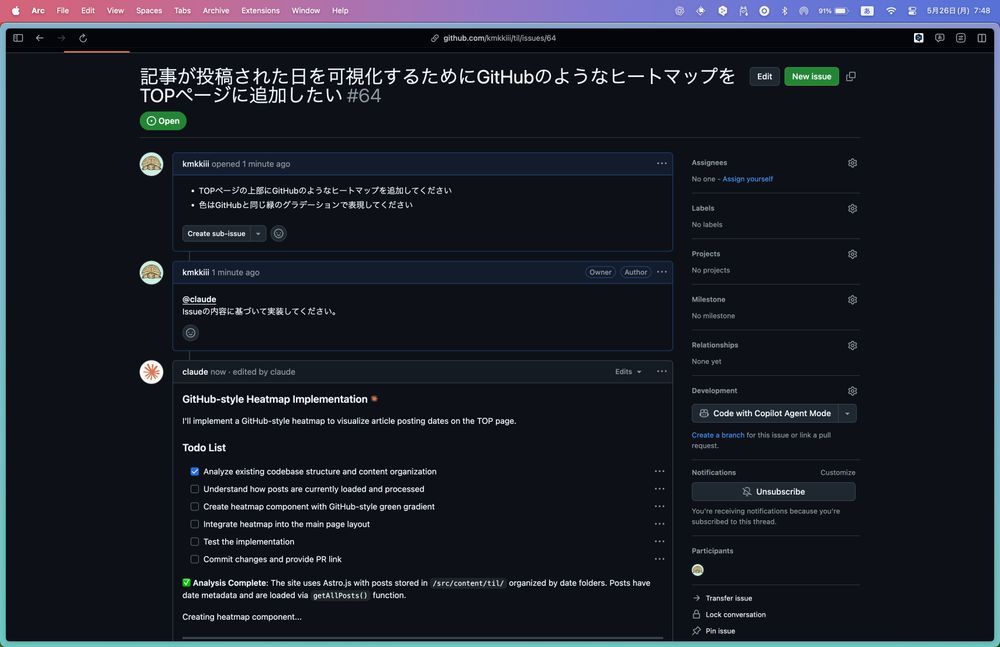Uncheck 'Analyze existing codebase structure' checkbox

(x=195, y=472)
